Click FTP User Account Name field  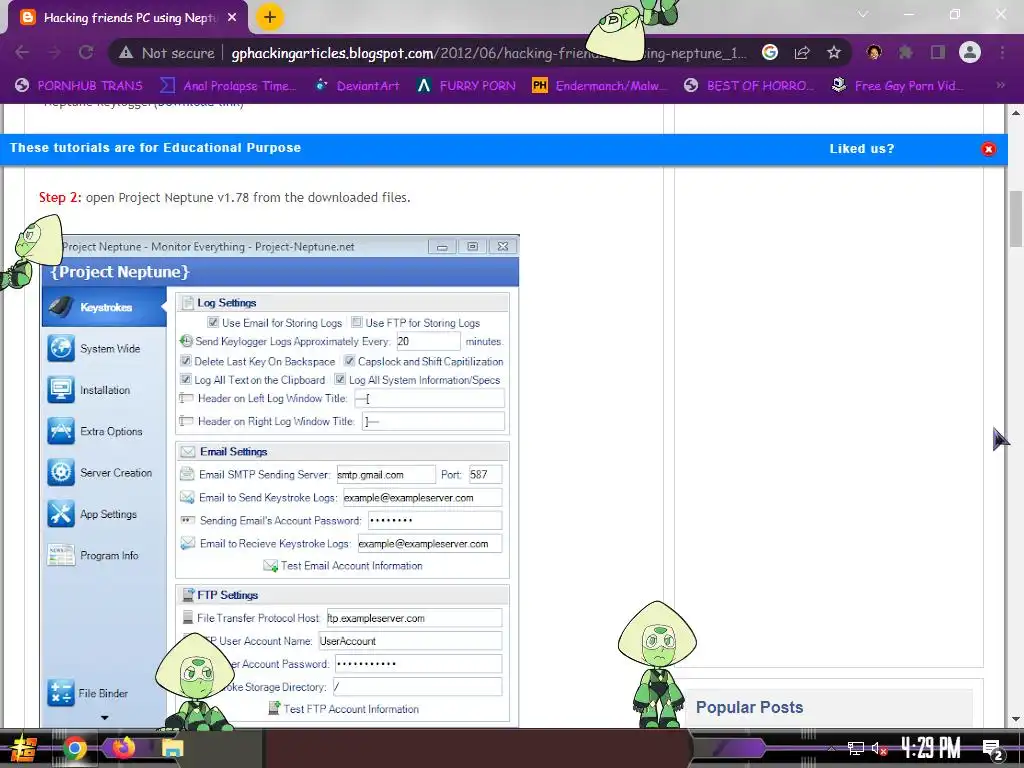coord(410,641)
